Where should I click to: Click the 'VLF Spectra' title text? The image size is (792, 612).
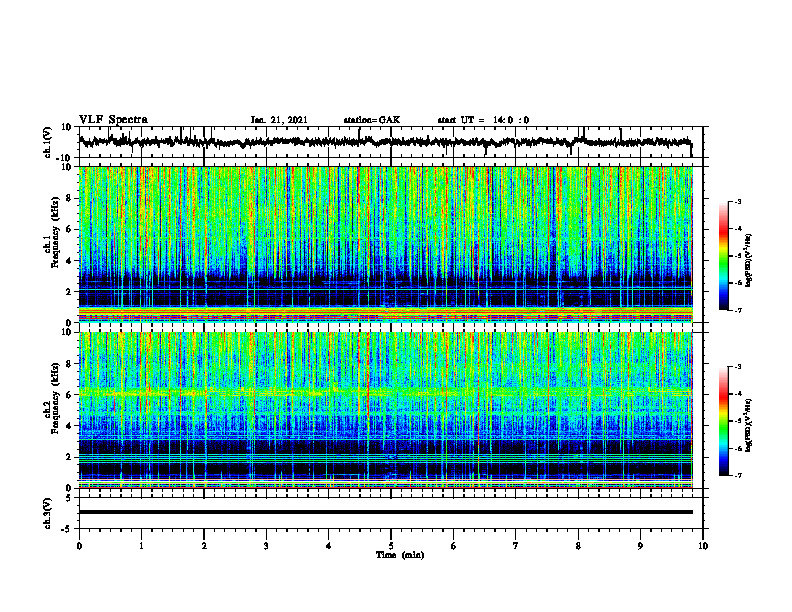tap(113, 120)
